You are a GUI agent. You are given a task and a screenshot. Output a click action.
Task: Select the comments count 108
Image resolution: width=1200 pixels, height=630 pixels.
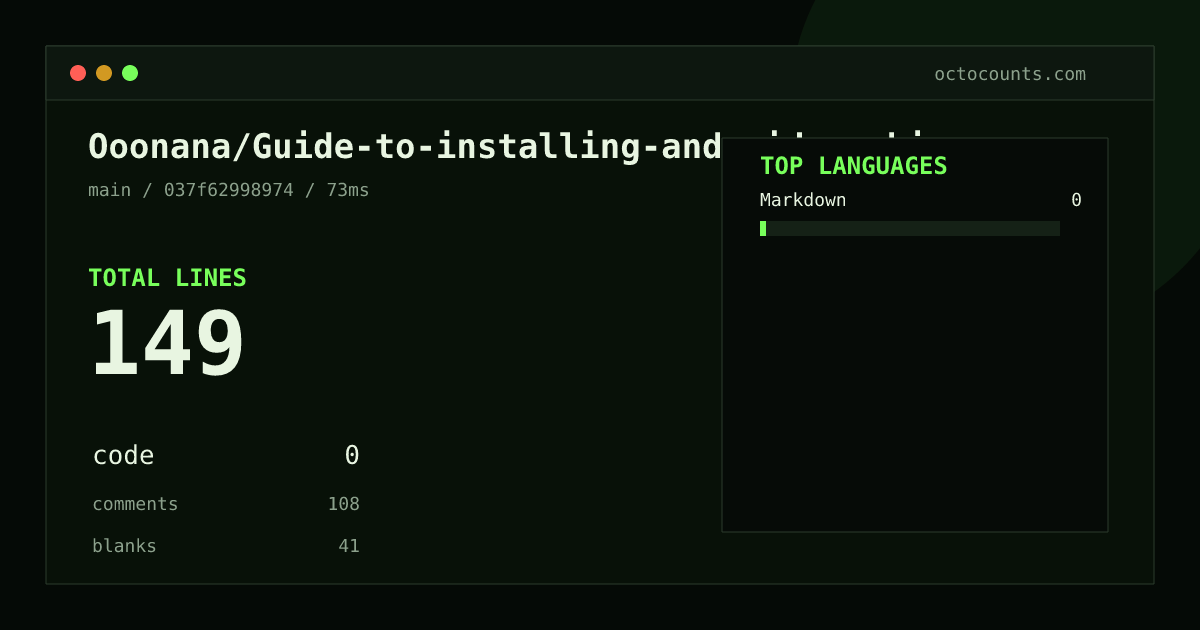(344, 504)
